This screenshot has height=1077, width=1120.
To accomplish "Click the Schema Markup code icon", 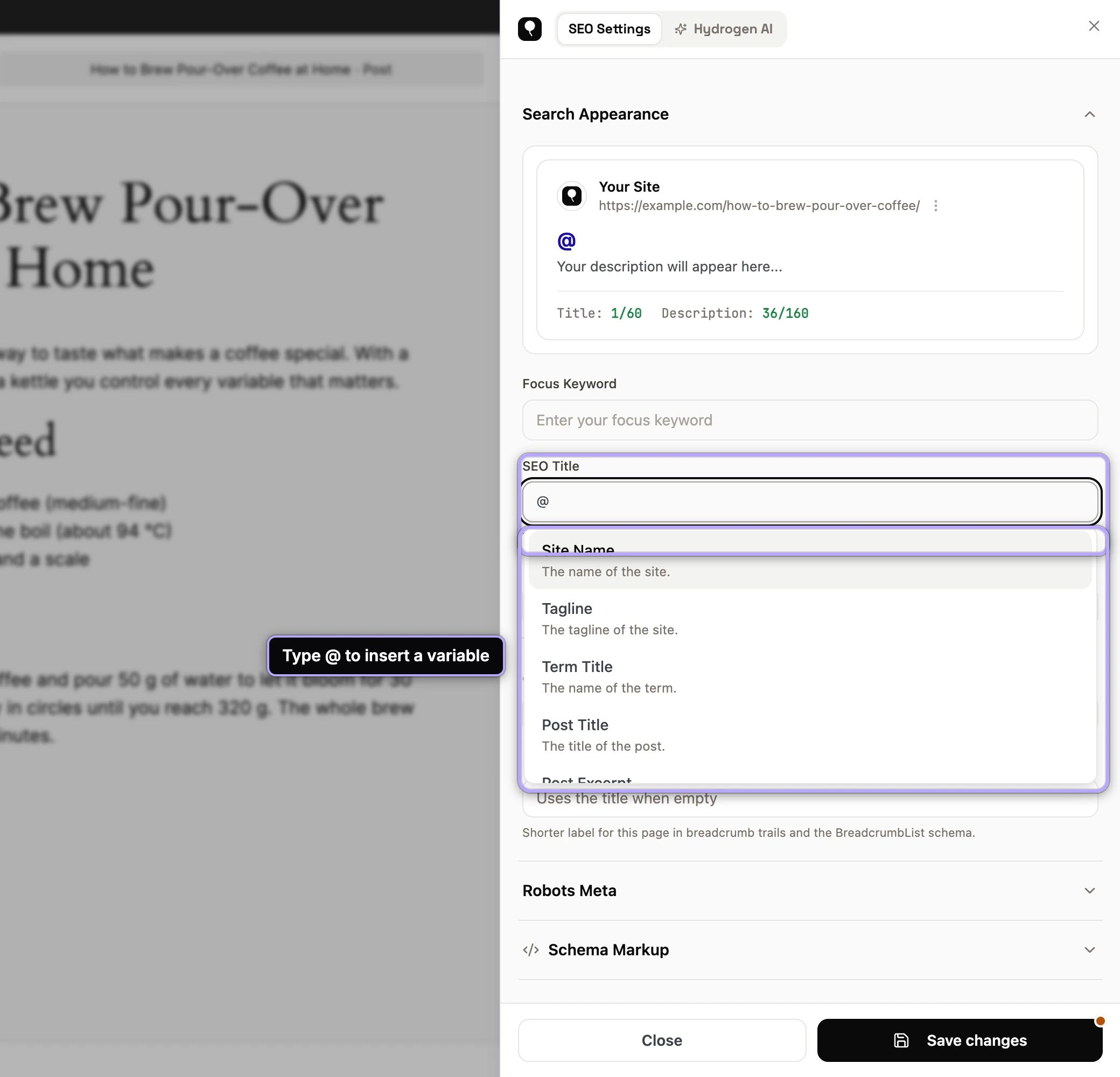I will 530,949.
